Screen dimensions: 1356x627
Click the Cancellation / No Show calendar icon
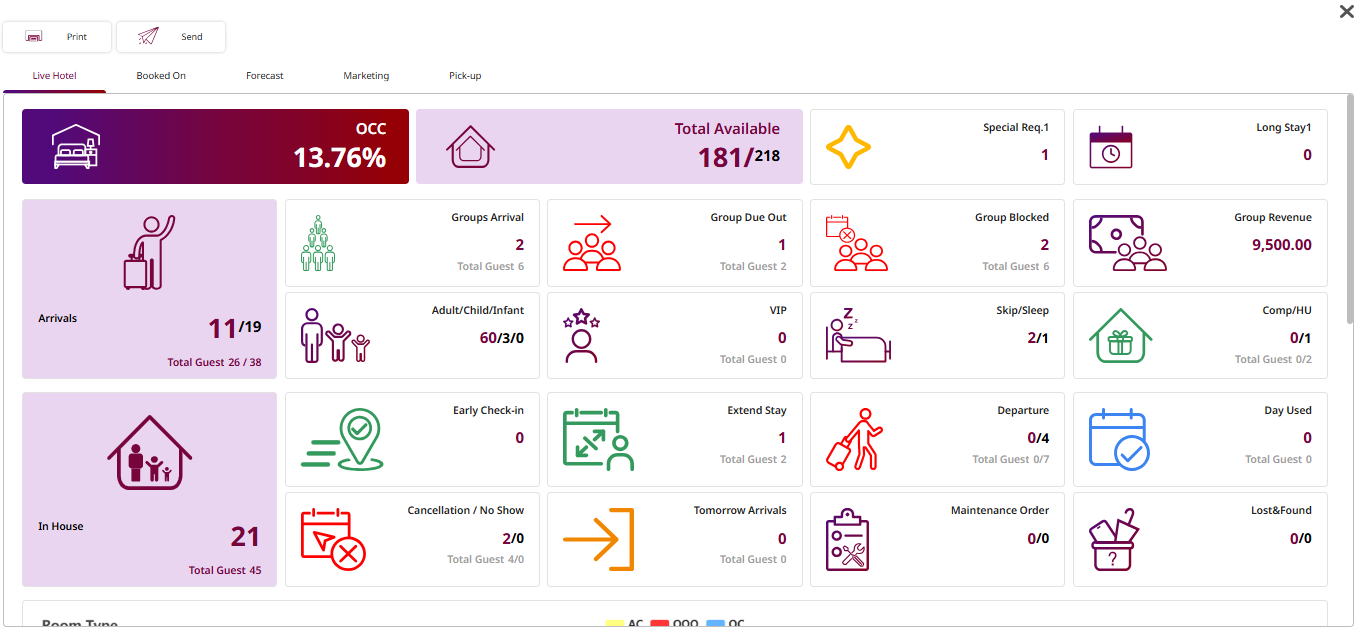coord(333,539)
